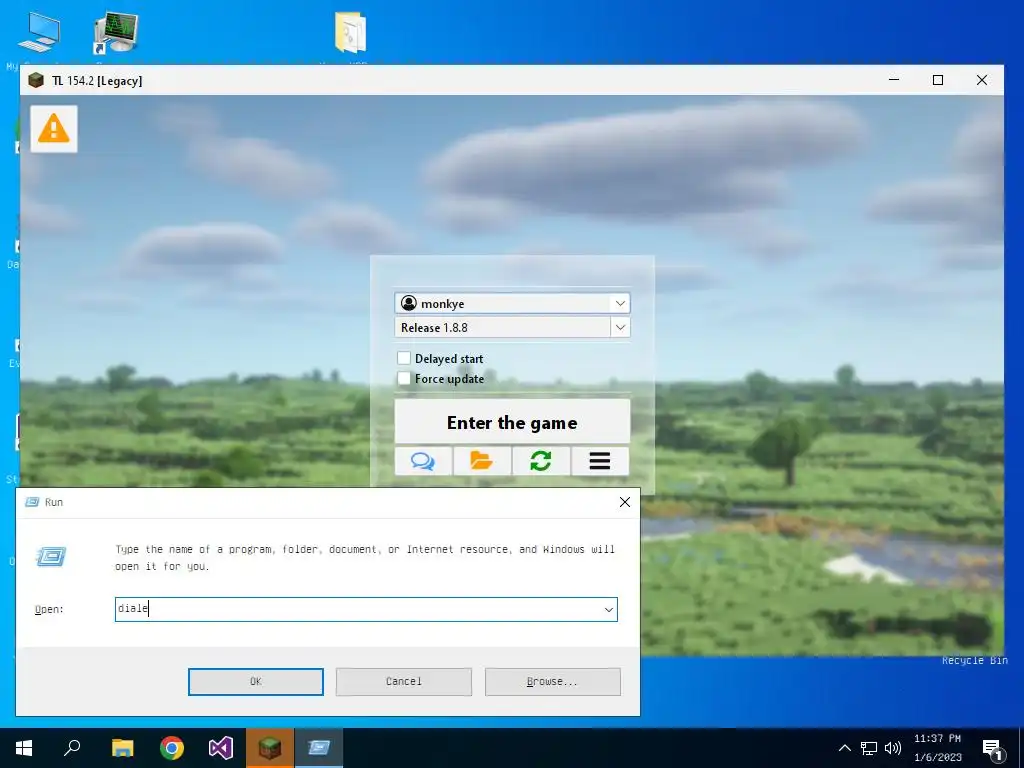This screenshot has height=768, width=1024.
Task: Click the Run program icon inside the dialog
Action: pyautogui.click(x=52, y=556)
